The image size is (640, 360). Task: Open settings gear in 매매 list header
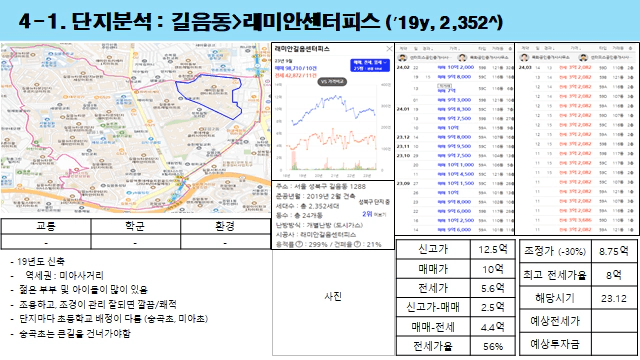(509, 48)
